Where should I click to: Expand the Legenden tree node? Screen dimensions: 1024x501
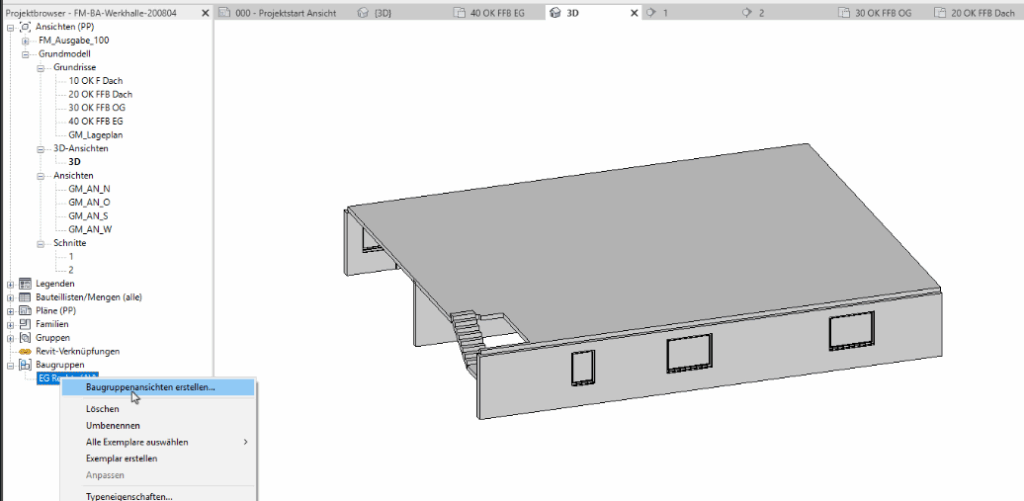coord(10,284)
